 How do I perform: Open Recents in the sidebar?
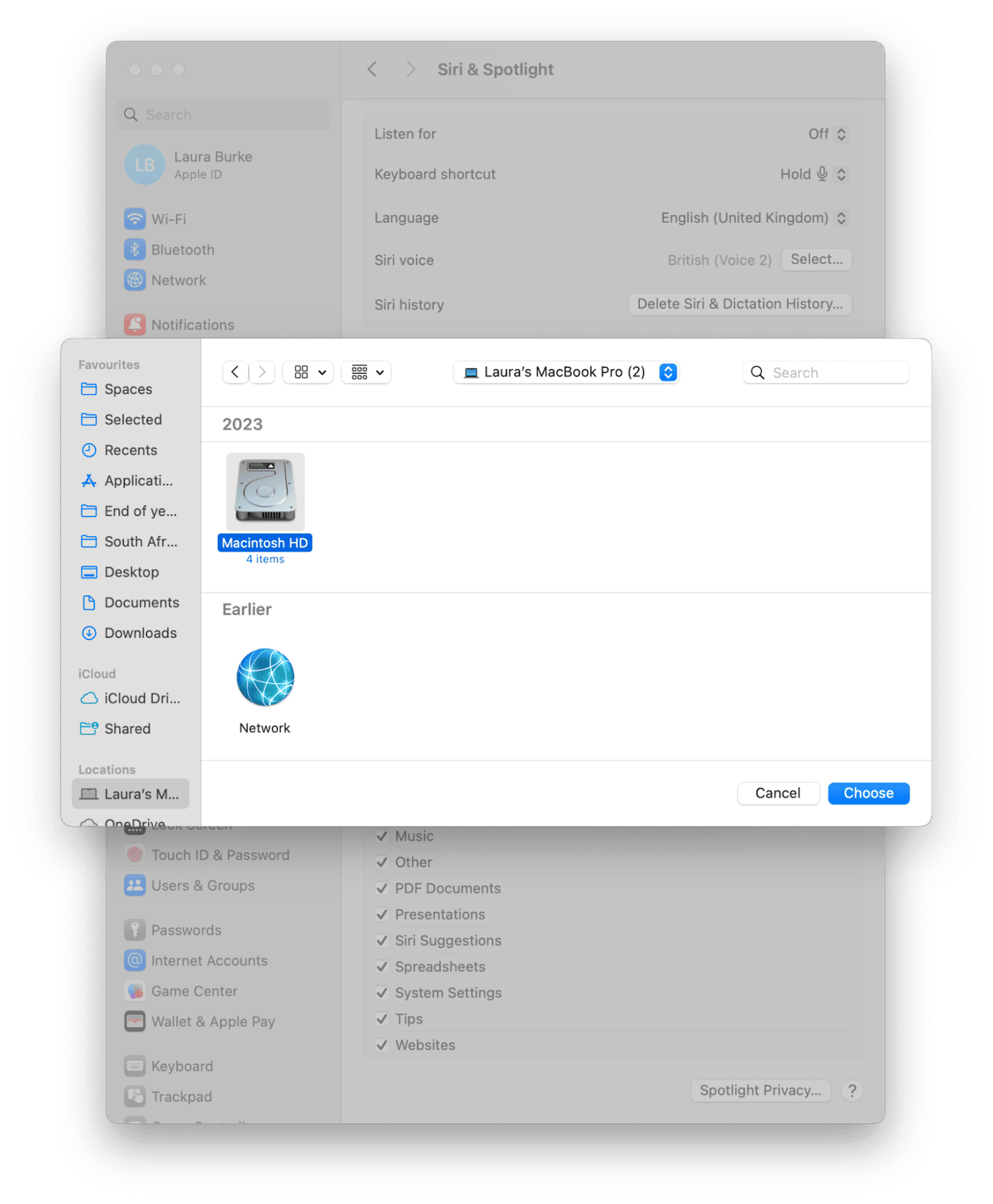[130, 450]
